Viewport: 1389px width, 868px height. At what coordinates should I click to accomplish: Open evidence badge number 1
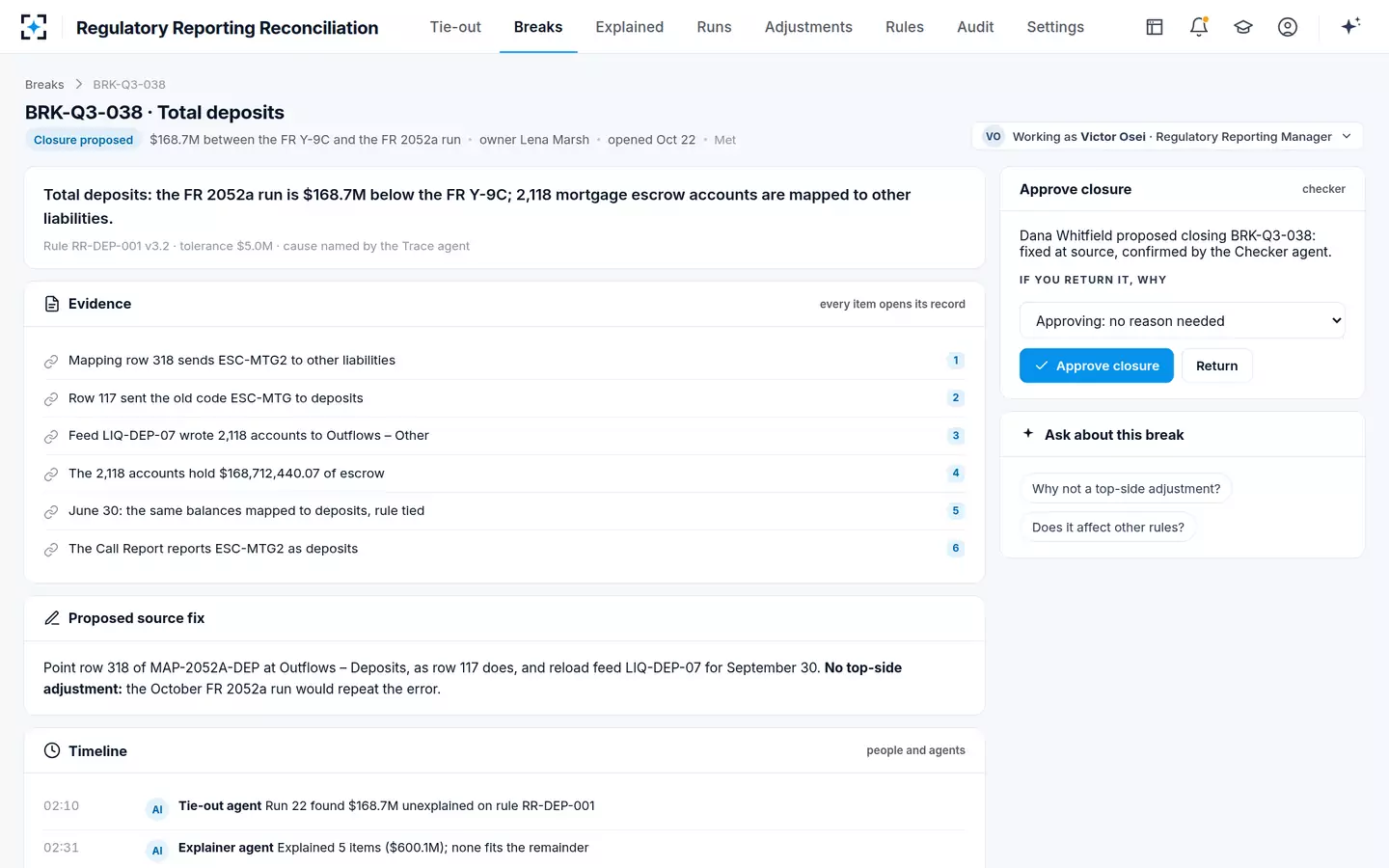[956, 361]
